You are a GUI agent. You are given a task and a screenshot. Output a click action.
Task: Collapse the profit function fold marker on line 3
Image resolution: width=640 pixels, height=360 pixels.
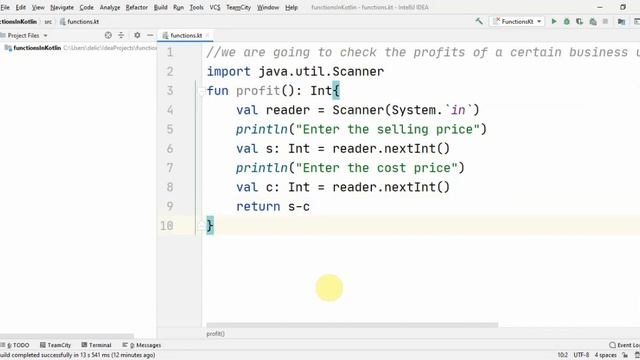pos(201,91)
